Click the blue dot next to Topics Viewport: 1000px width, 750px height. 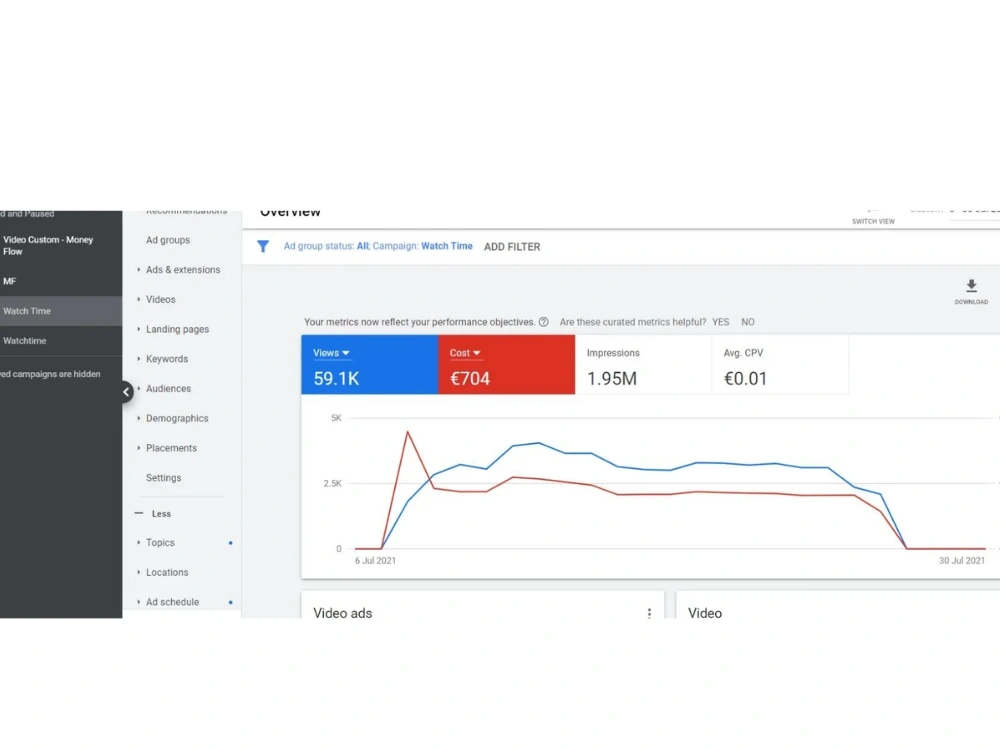230,543
